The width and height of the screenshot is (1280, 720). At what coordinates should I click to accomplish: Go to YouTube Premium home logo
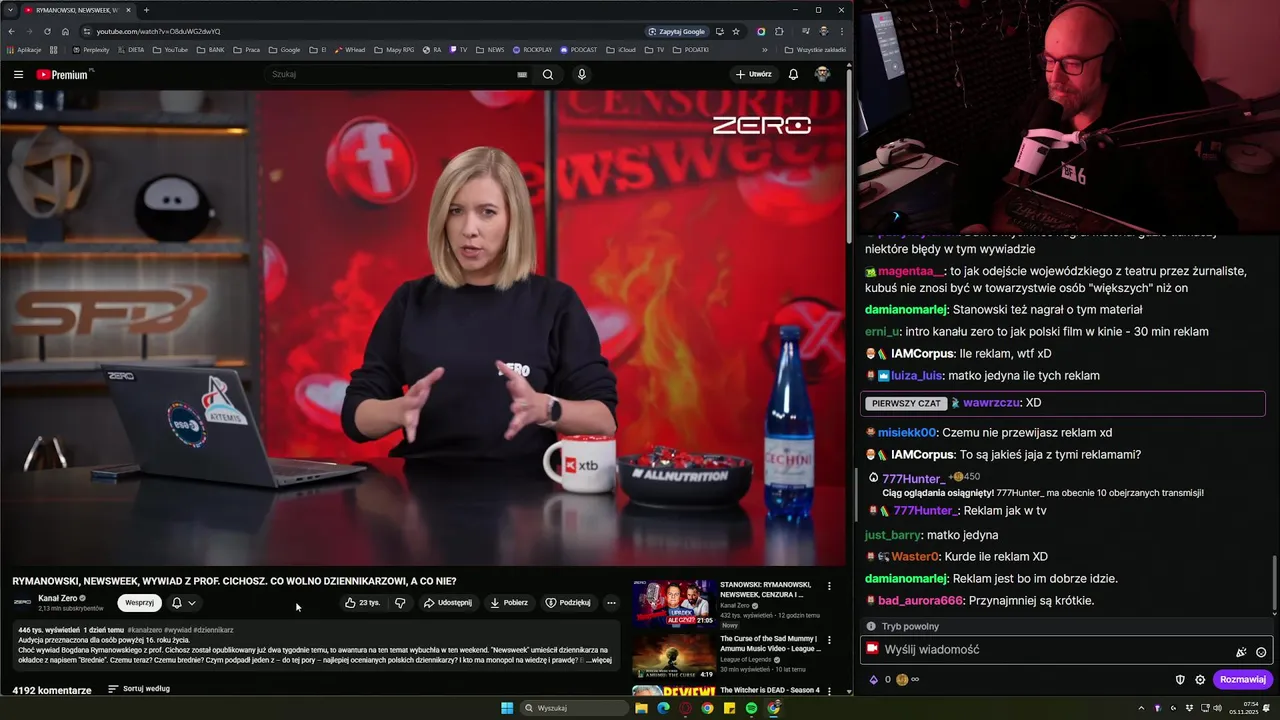click(x=64, y=74)
